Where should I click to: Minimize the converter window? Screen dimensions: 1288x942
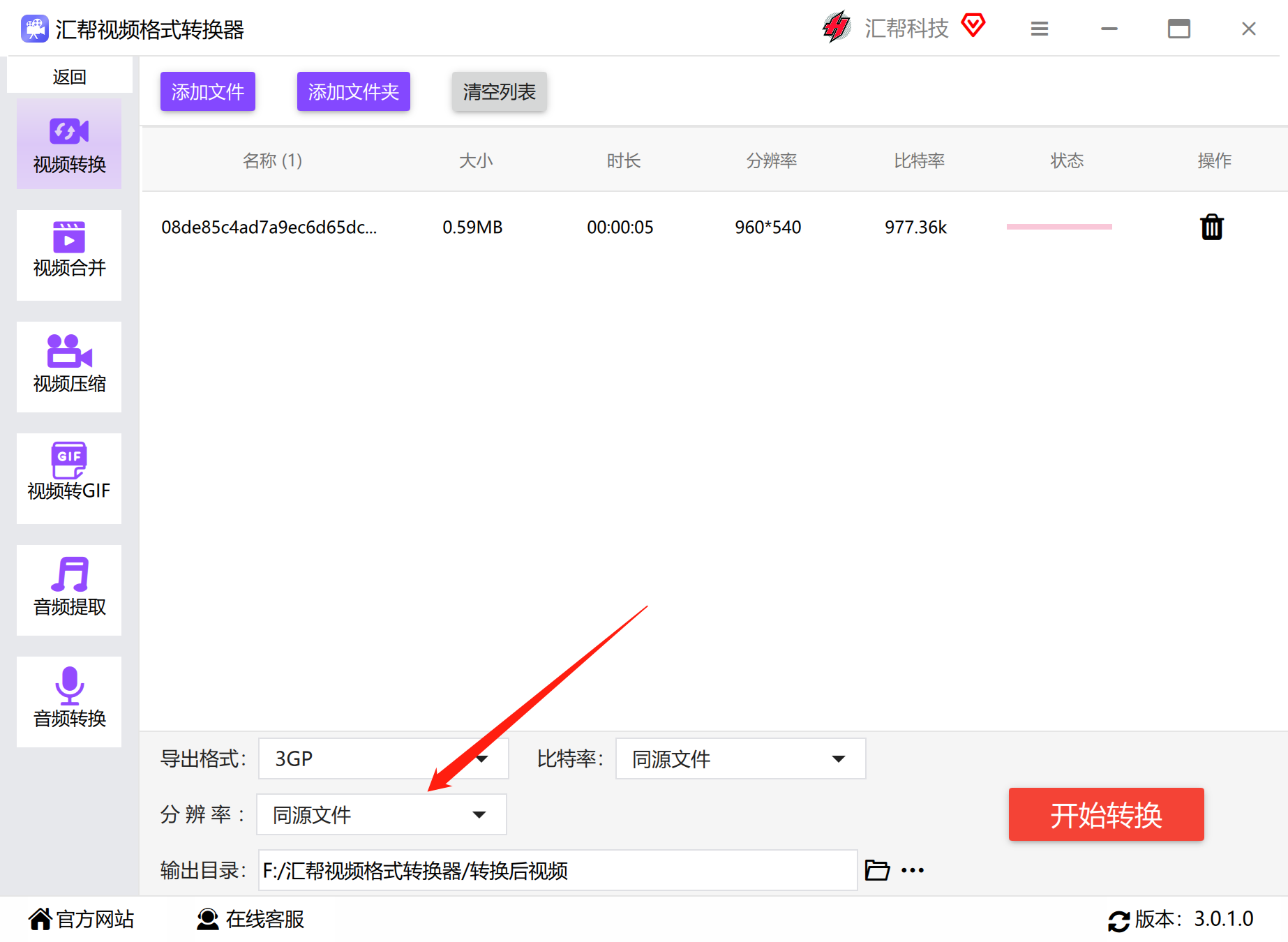click(x=1109, y=29)
